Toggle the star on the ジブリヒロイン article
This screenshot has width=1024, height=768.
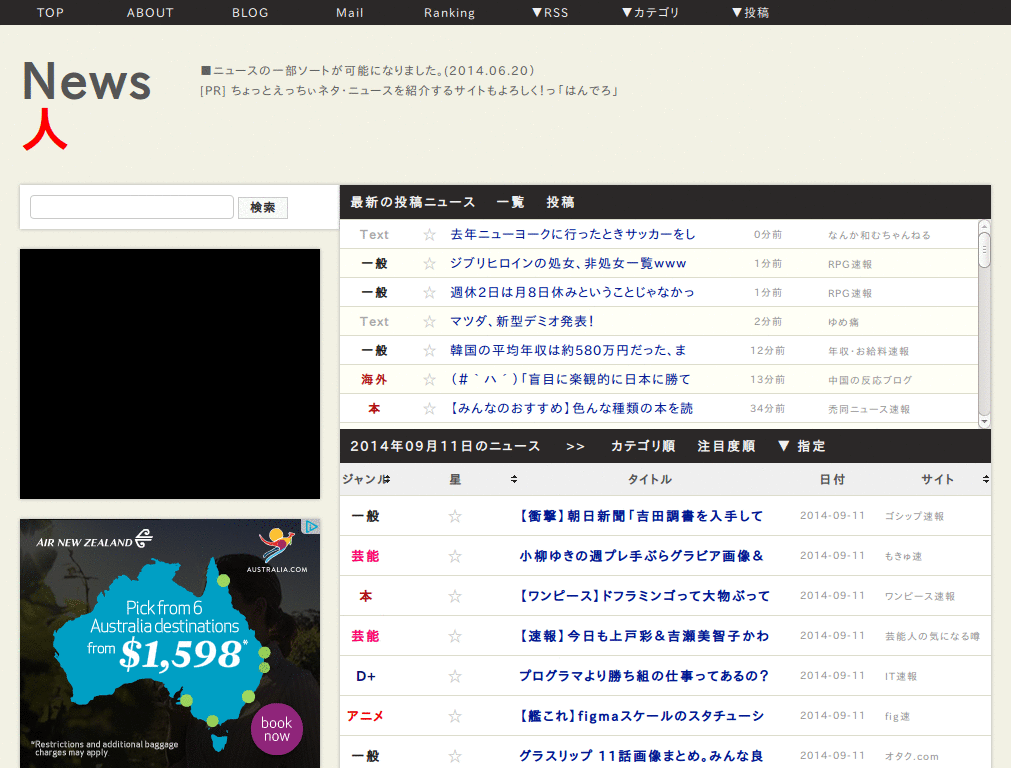(x=431, y=263)
